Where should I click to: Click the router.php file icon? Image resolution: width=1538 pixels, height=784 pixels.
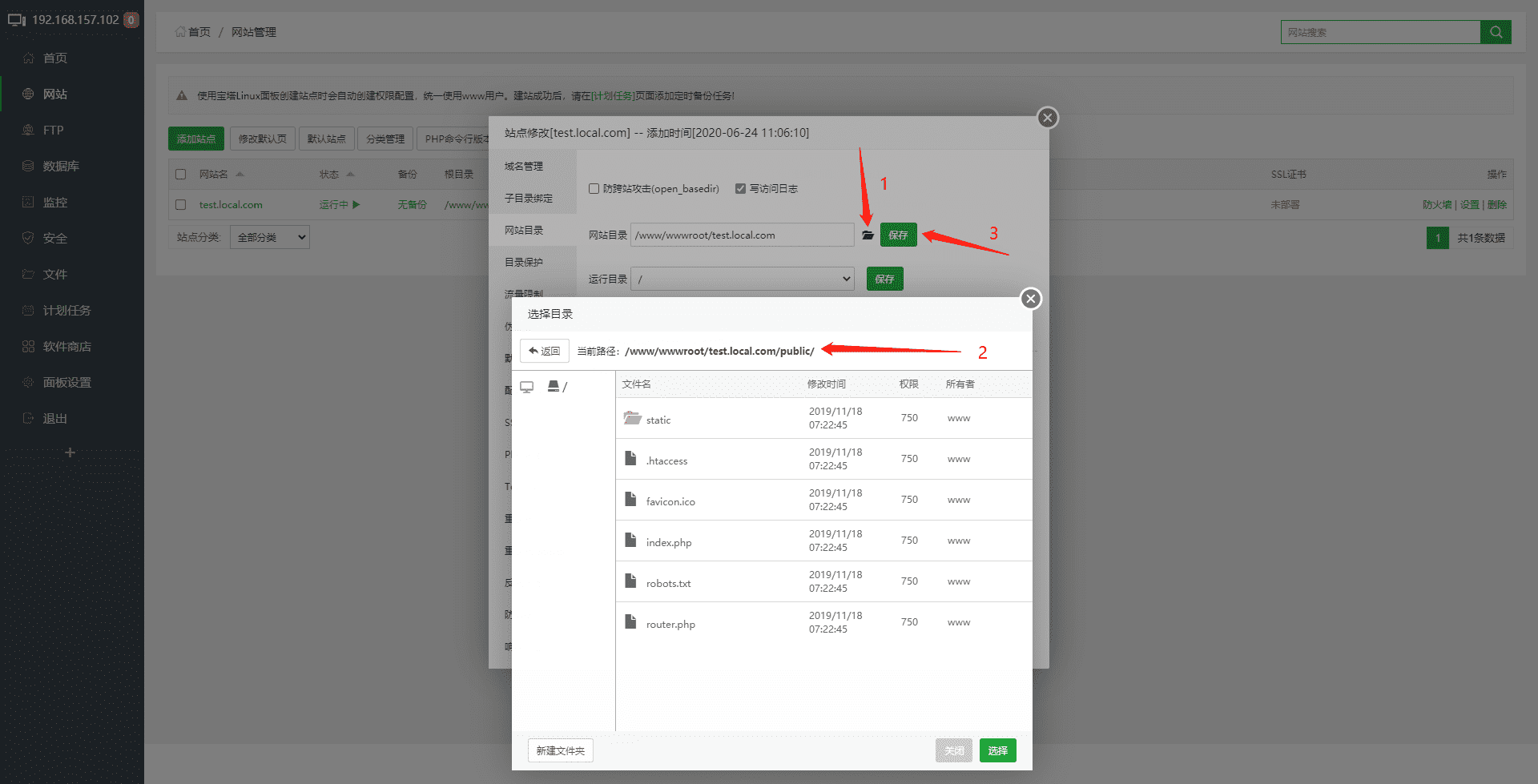click(630, 622)
